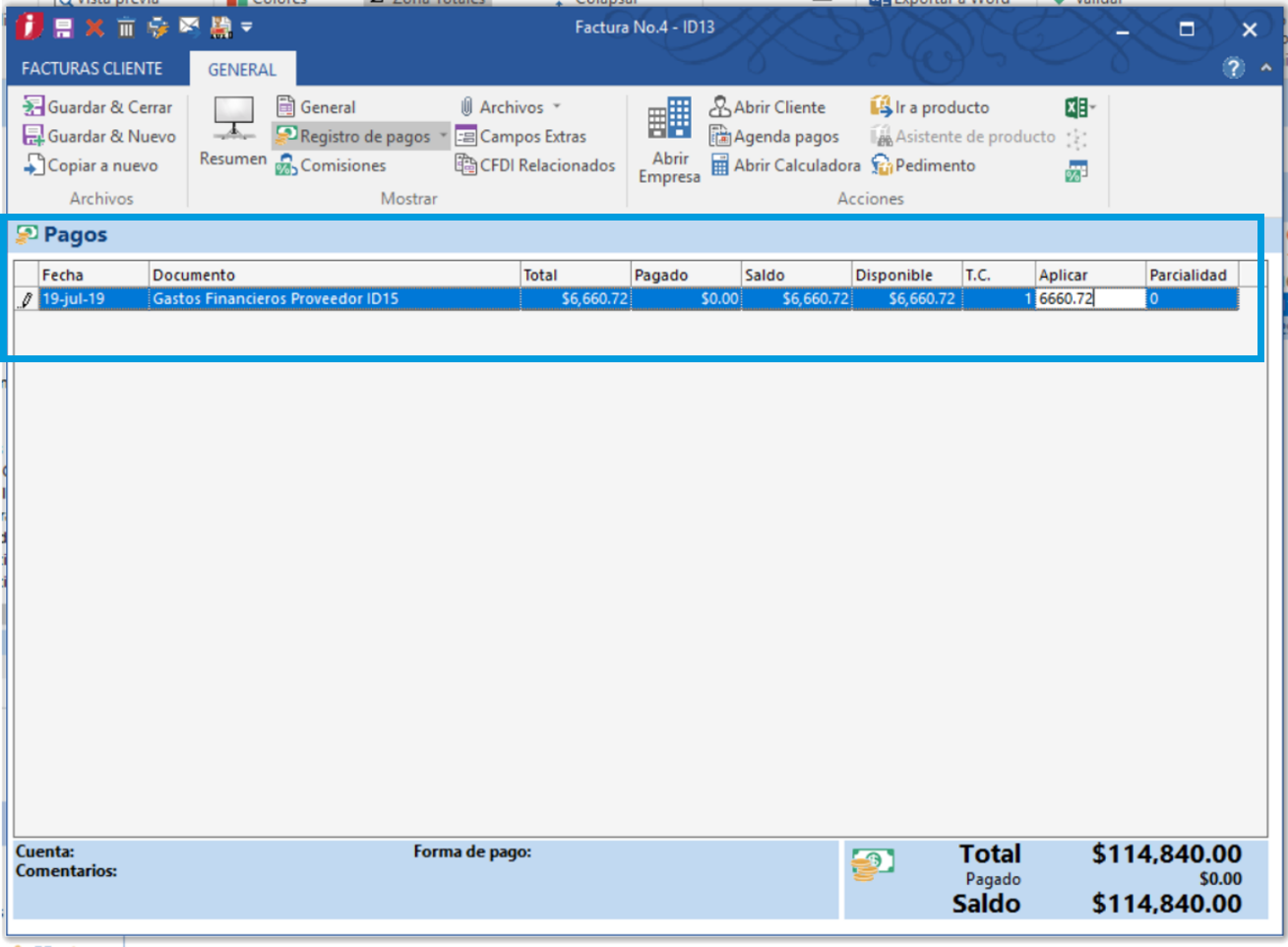Open the quick access toolbar customize arrow

point(247,28)
